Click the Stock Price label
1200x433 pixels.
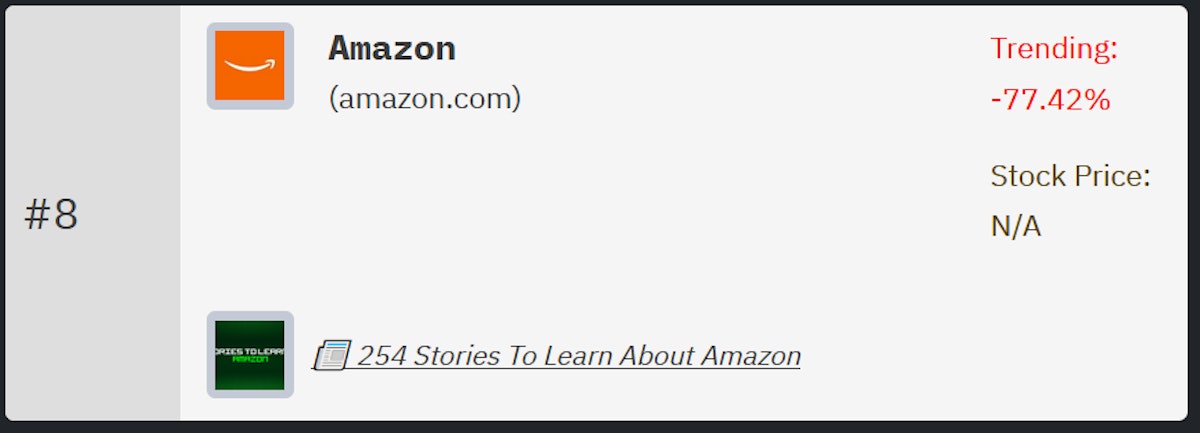click(x=1070, y=177)
